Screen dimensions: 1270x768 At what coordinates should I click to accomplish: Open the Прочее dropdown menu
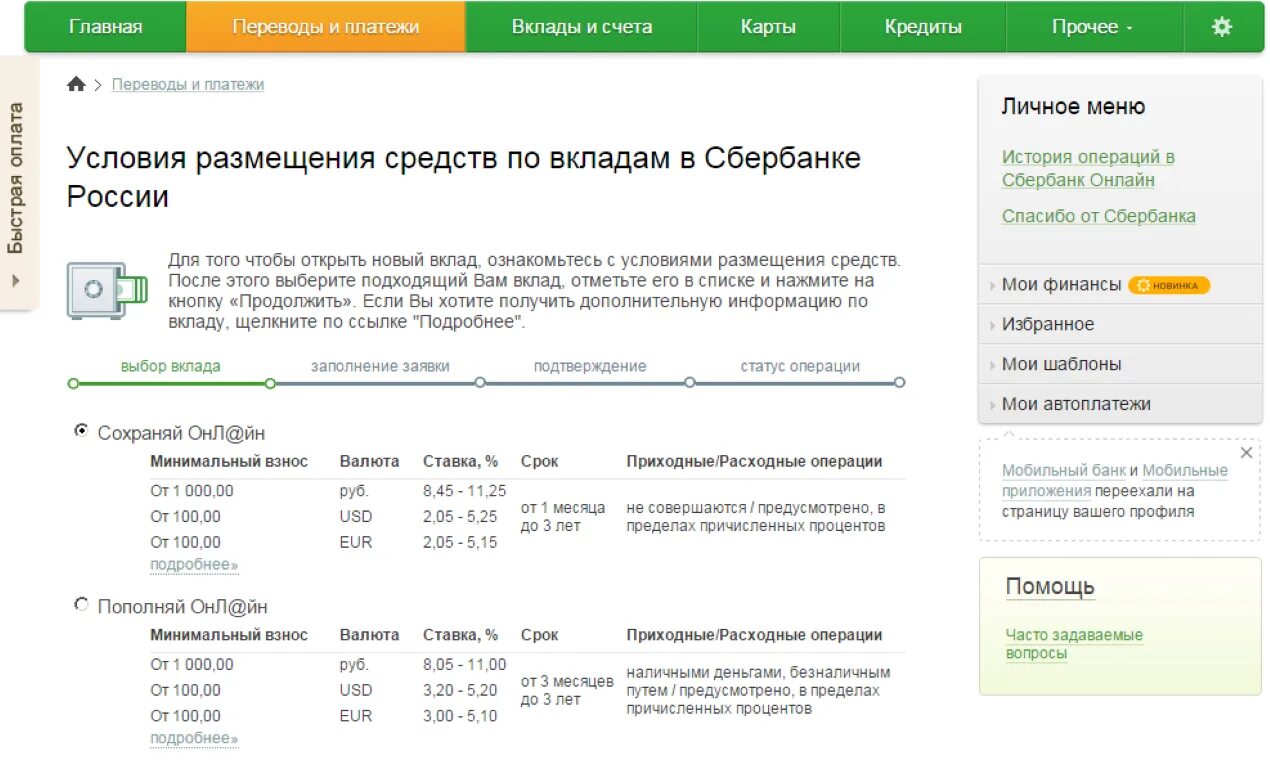click(1093, 27)
